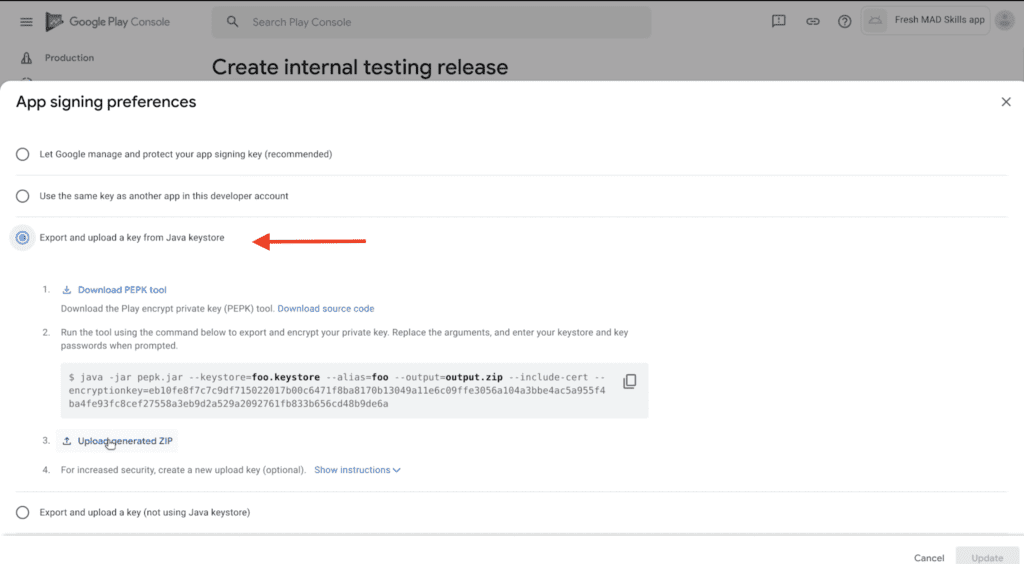Viewport: 1024px width, 564px height.
Task: Open the user account avatar
Action: pos(1004,20)
